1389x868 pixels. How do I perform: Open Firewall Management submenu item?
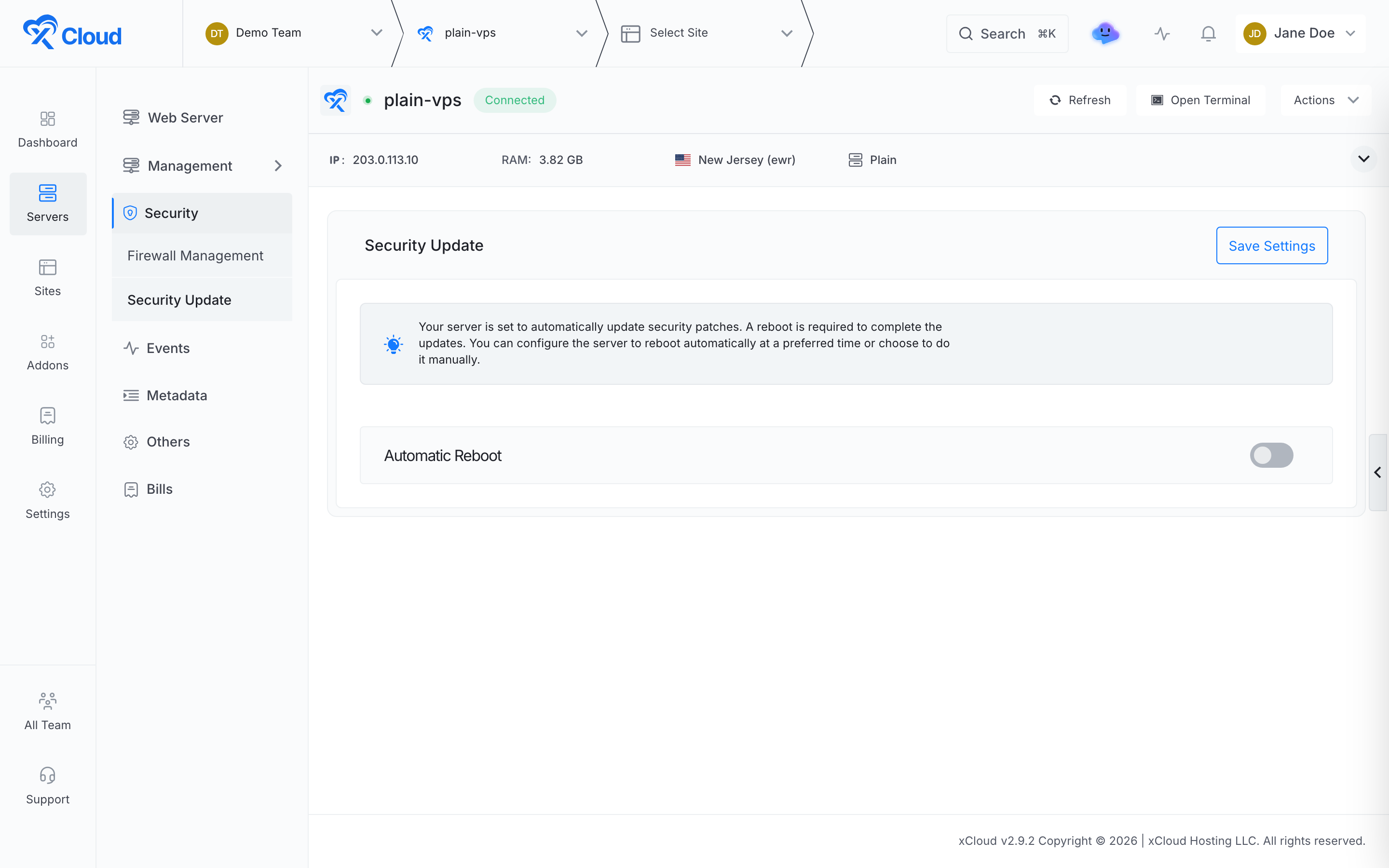pyautogui.click(x=202, y=256)
